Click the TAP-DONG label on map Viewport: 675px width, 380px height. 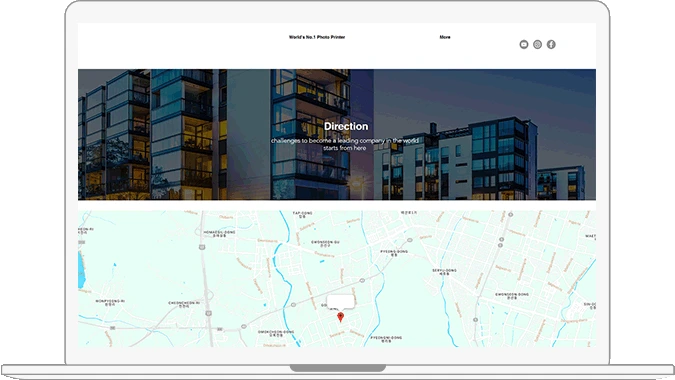(x=302, y=214)
